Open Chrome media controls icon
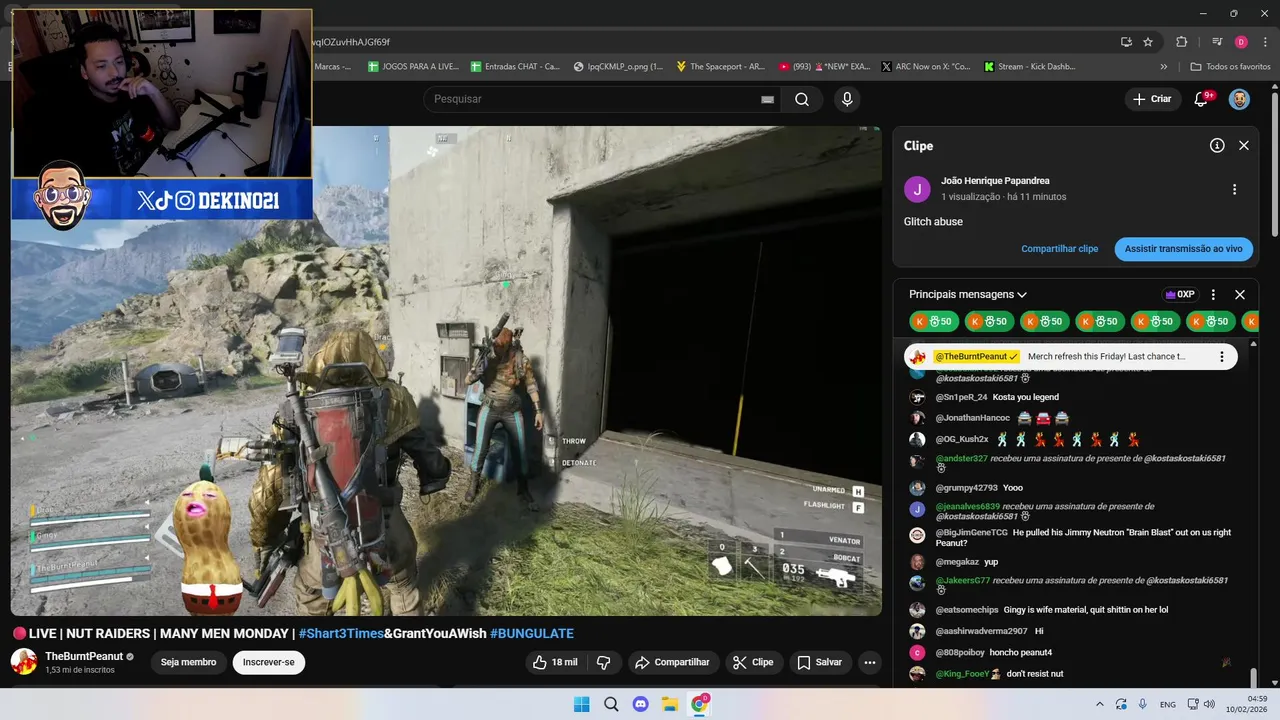This screenshot has width=1280, height=720. coord(1217,42)
